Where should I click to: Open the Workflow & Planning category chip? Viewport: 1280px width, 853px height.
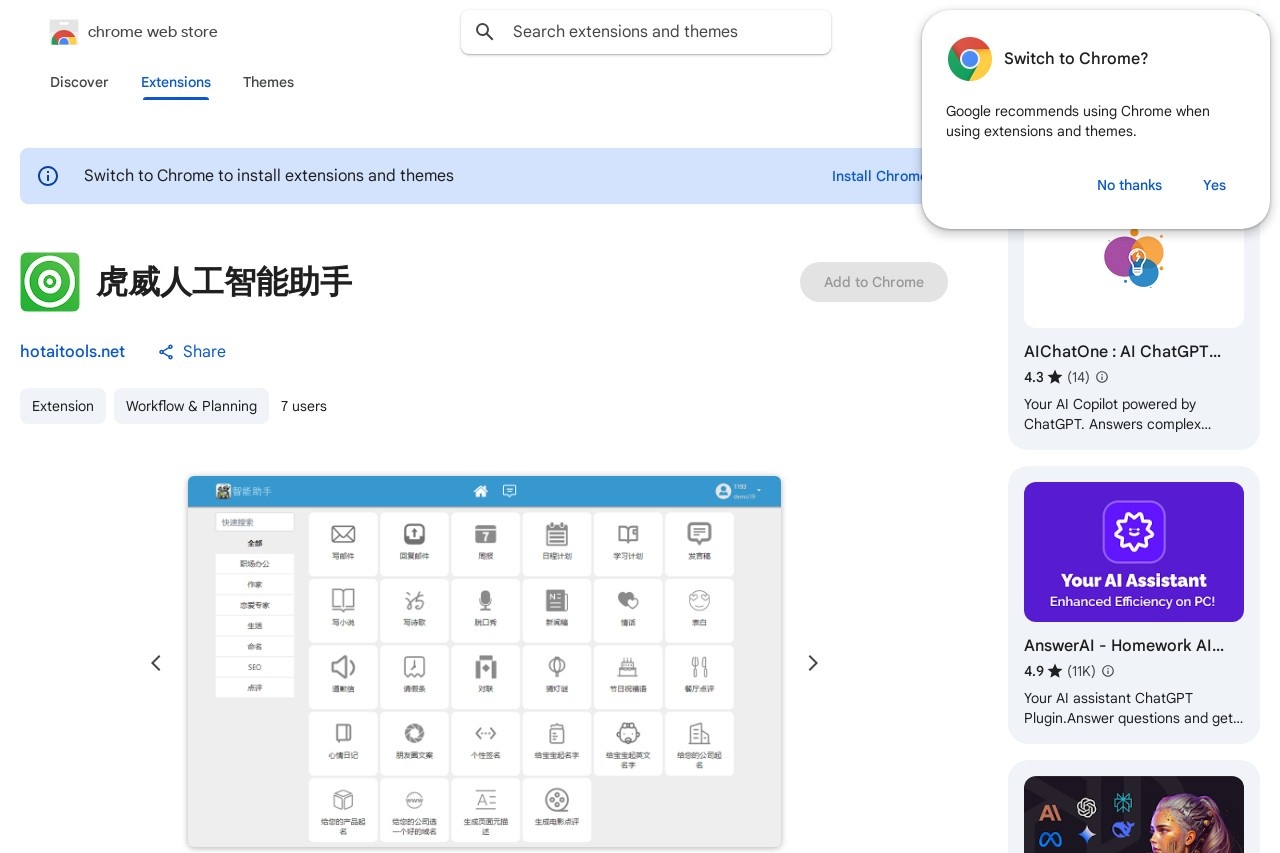(191, 406)
